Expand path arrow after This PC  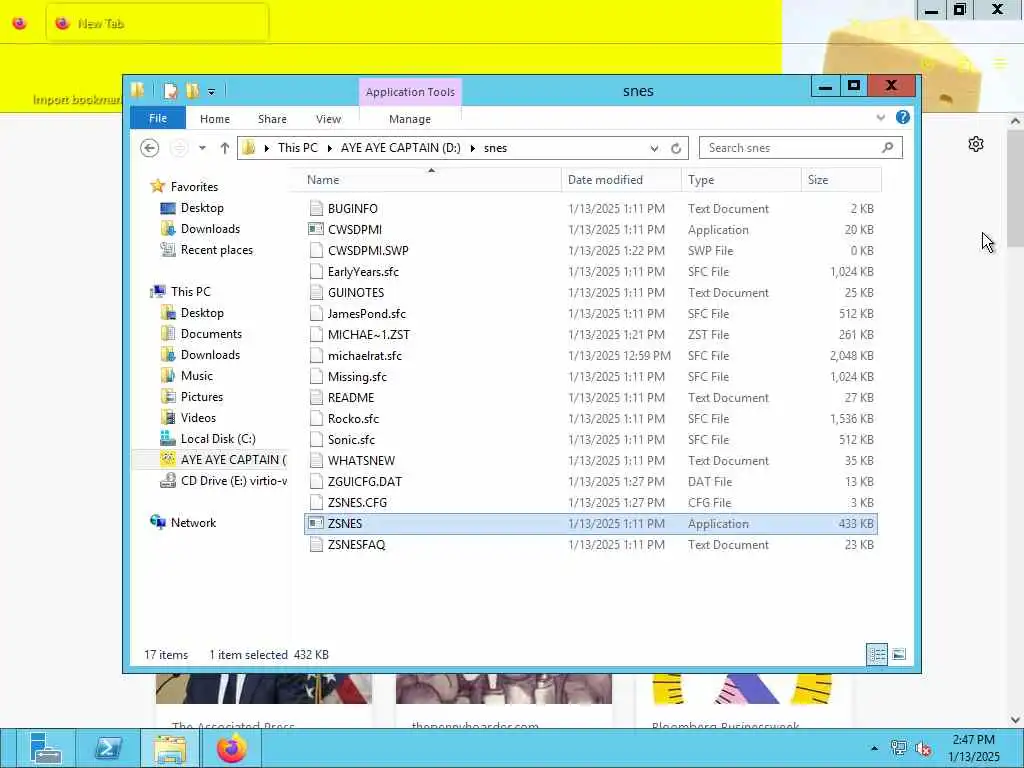(x=329, y=148)
